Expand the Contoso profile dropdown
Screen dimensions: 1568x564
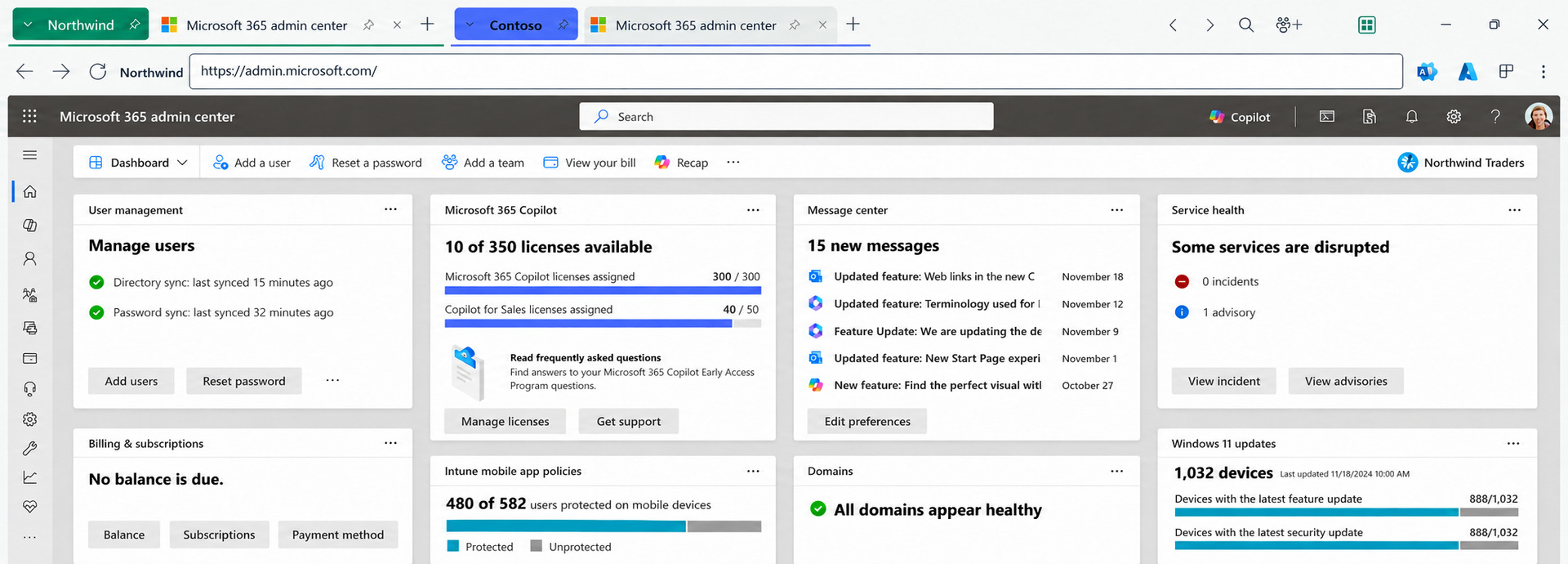[x=470, y=25]
